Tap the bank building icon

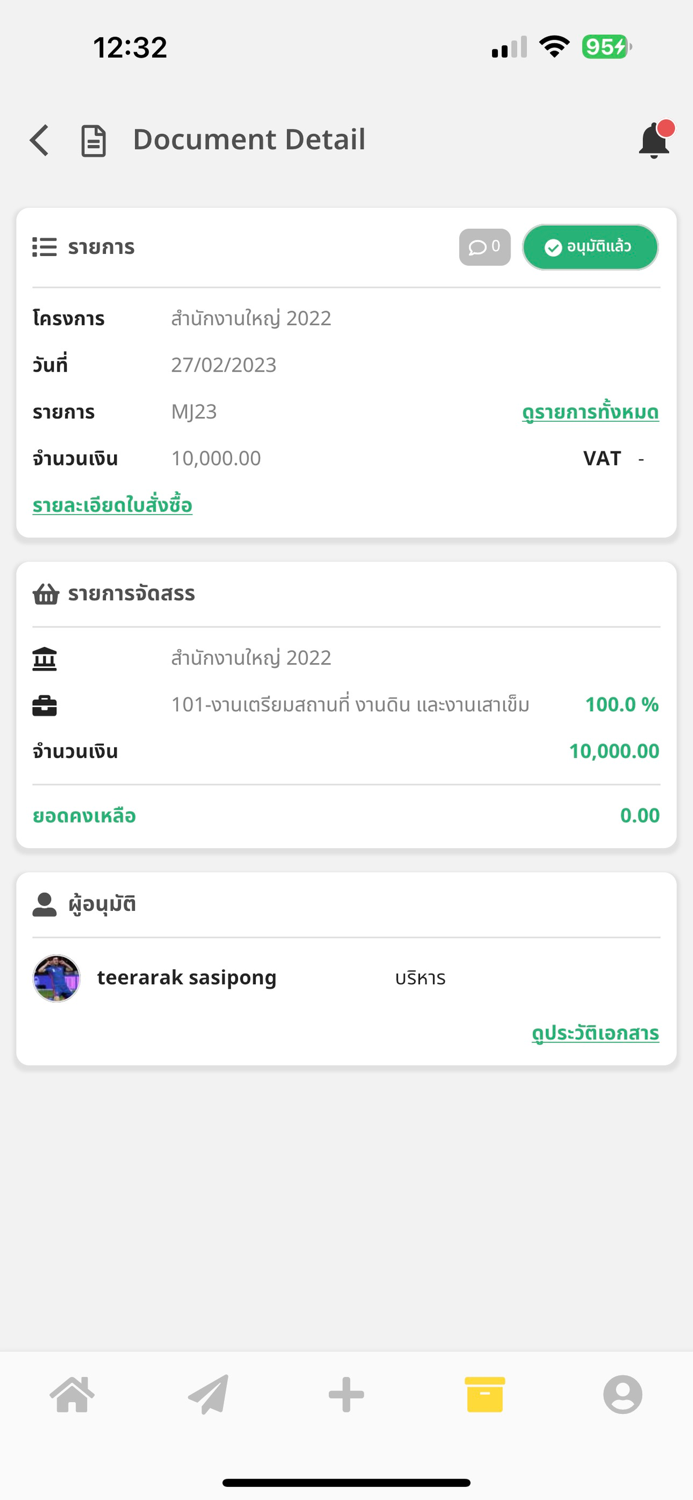[x=44, y=658]
